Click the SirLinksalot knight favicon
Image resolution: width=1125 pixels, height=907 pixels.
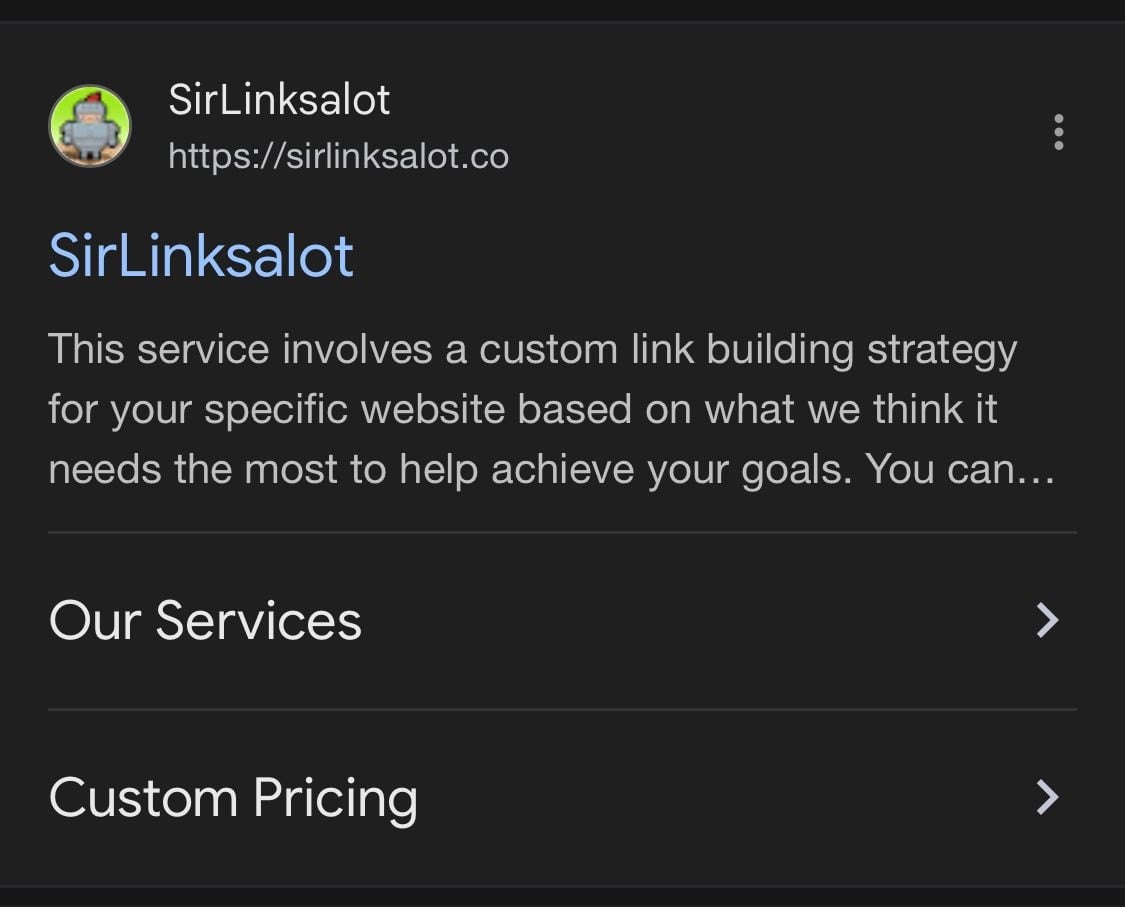[90, 126]
